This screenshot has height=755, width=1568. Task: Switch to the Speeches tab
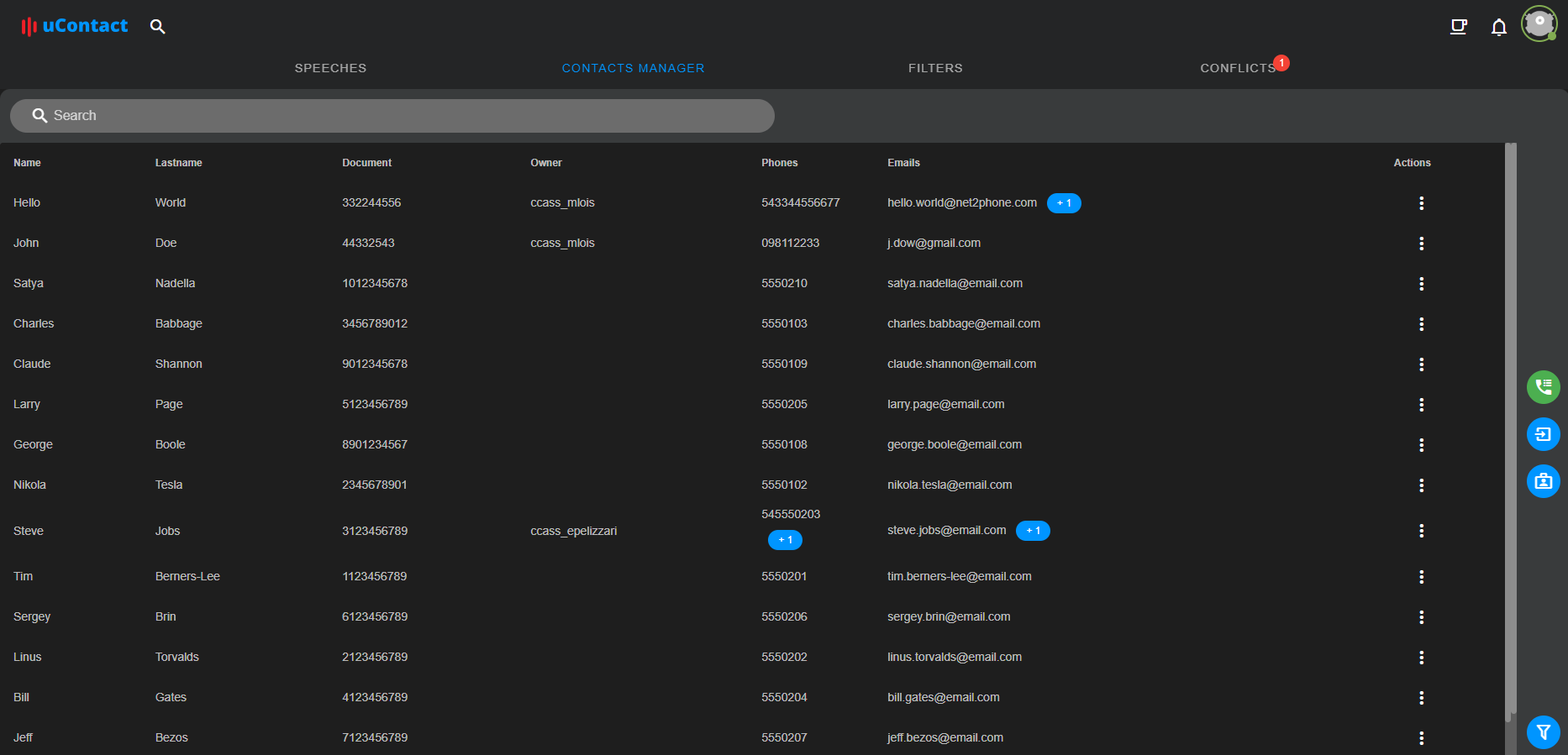pos(330,68)
